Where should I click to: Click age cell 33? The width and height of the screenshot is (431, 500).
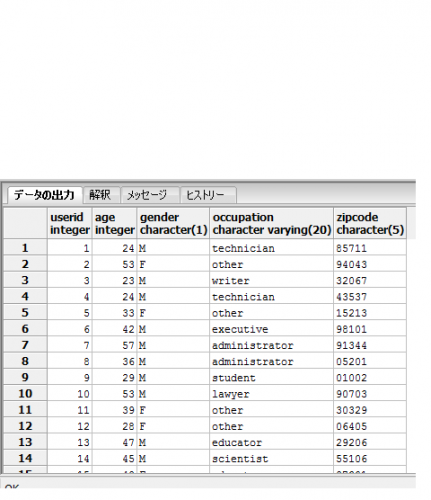point(114,313)
